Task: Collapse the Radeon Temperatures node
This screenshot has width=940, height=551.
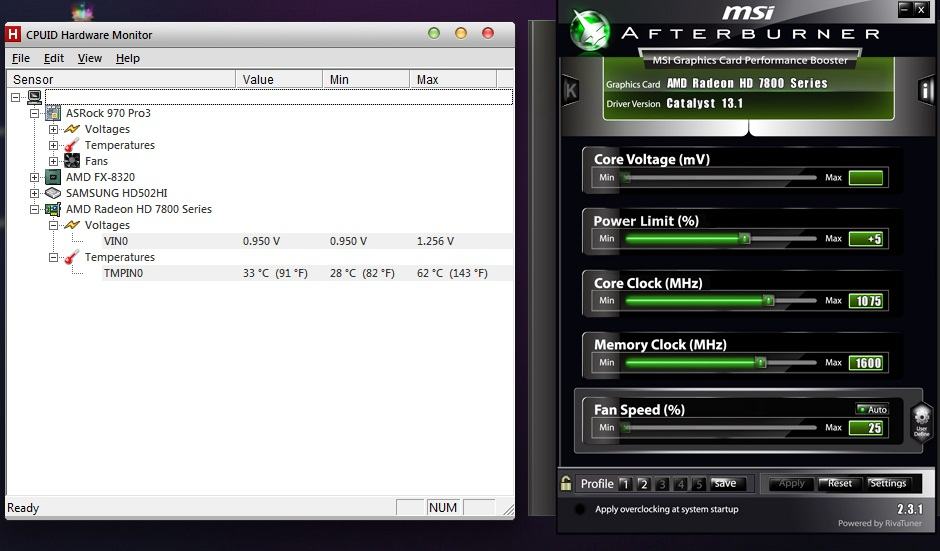Action: [x=53, y=257]
